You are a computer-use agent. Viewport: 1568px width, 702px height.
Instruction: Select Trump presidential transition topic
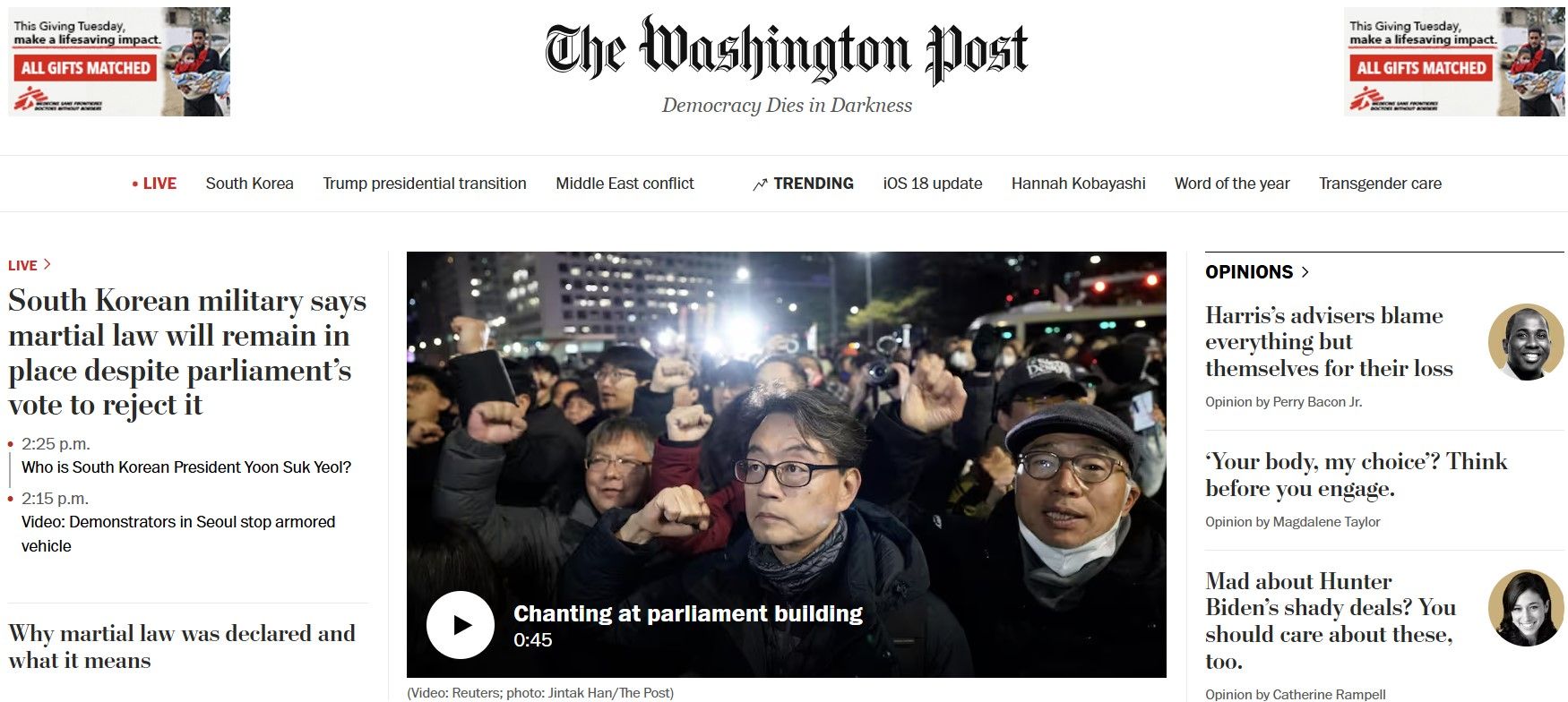pos(425,184)
